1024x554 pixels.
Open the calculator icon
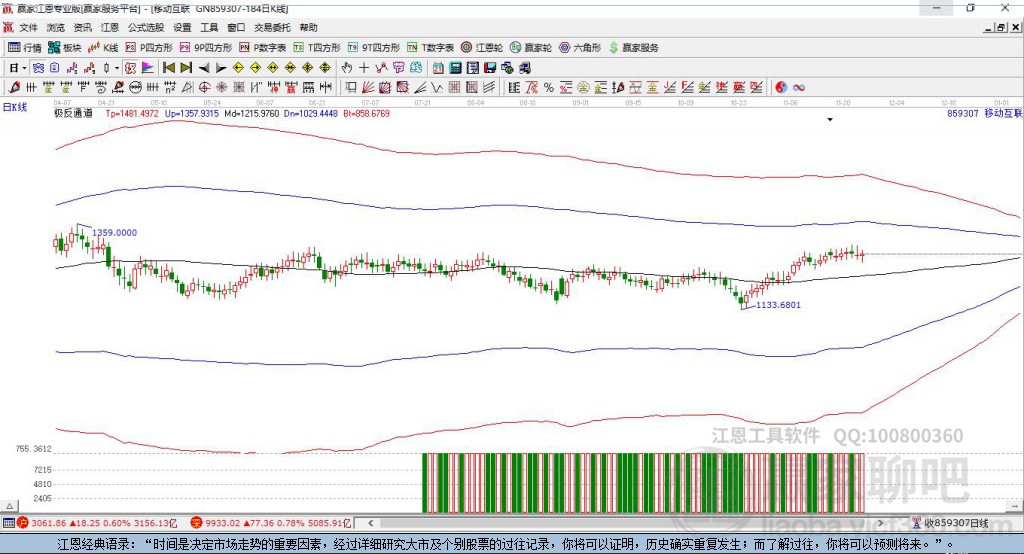[x=455, y=68]
